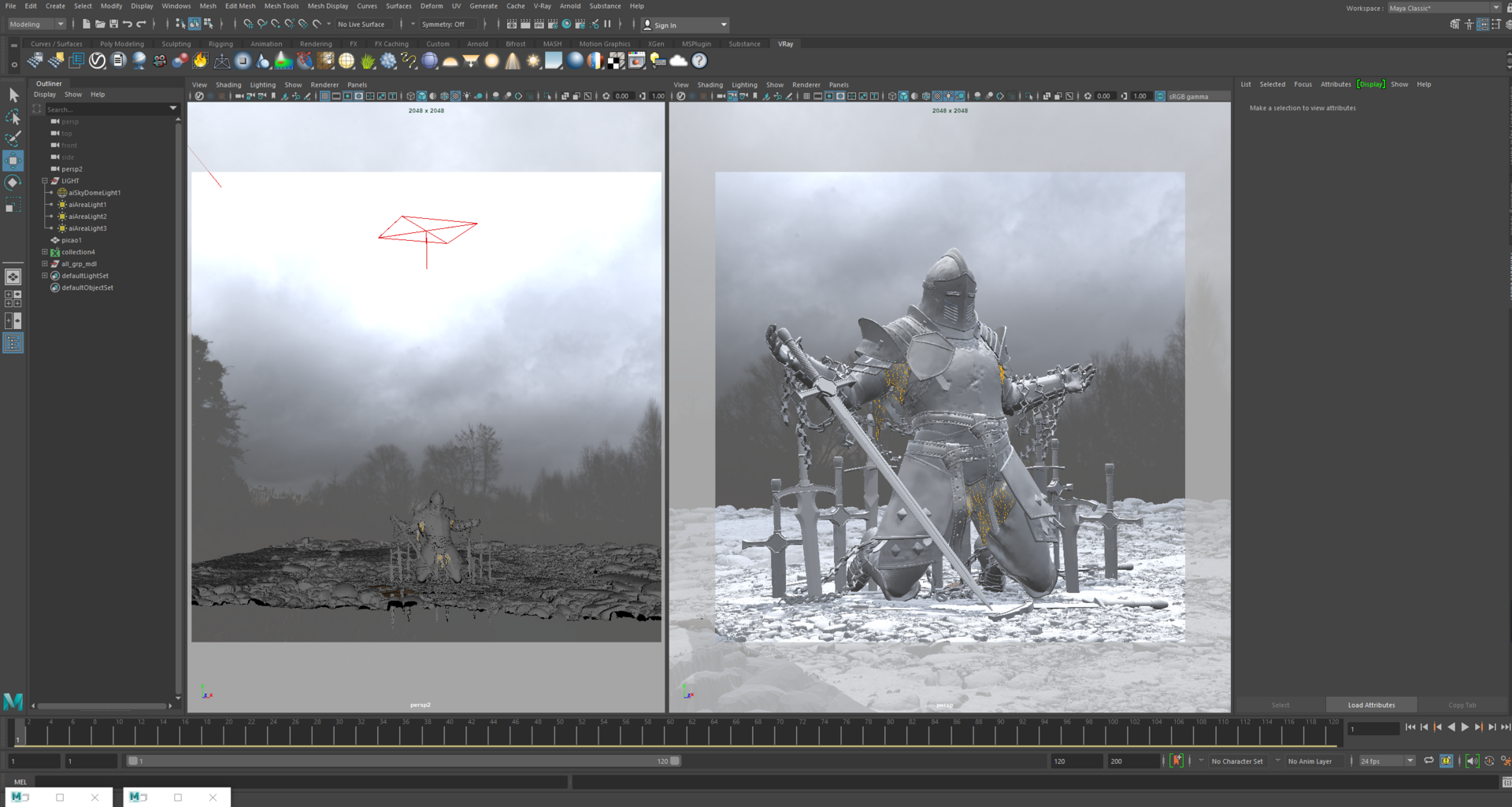The width and height of the screenshot is (1512, 807).
Task: Click the green grass shelf icon
Action: click(368, 61)
